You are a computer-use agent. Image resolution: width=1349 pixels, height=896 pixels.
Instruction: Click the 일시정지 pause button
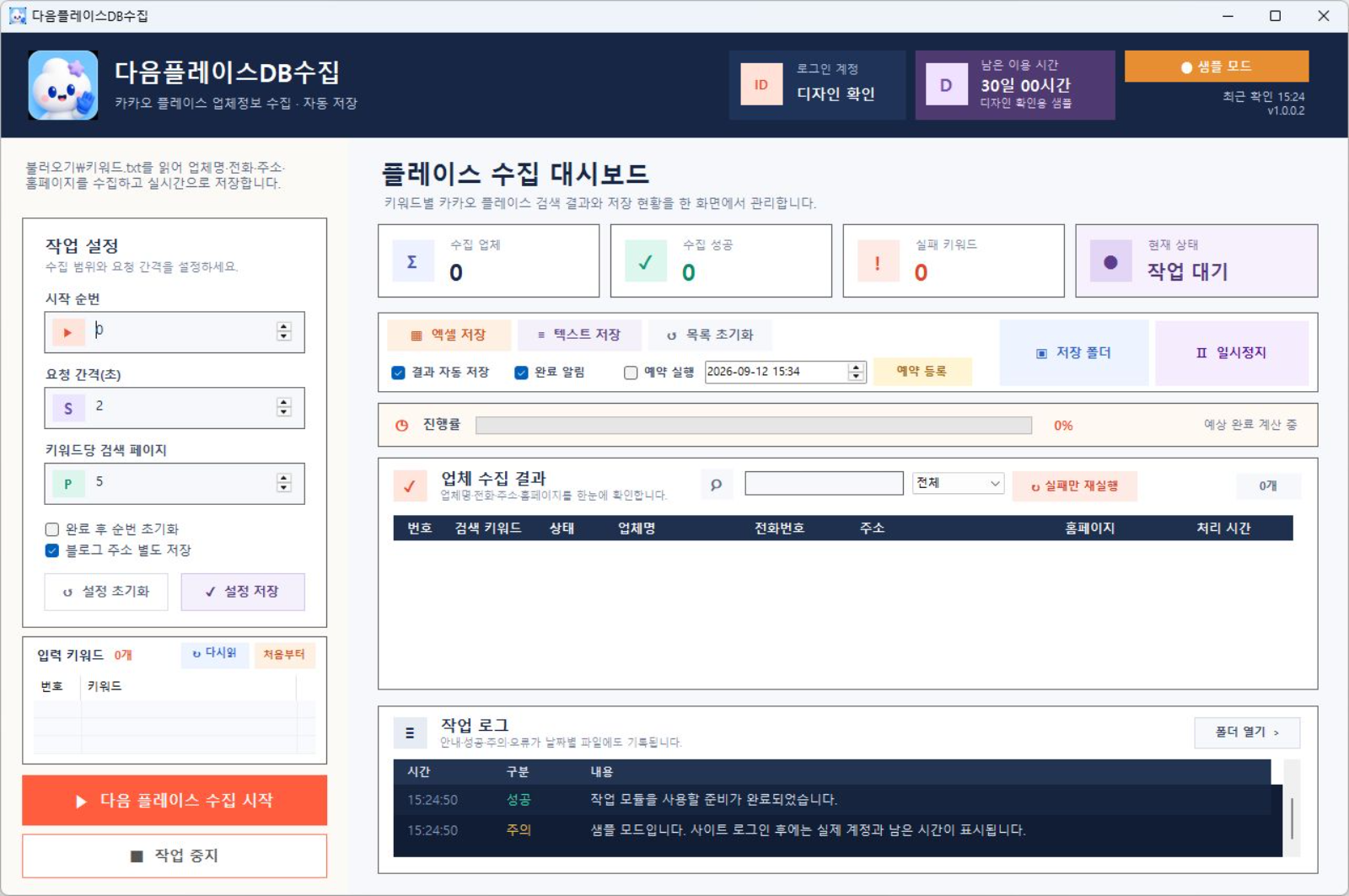point(1232,352)
